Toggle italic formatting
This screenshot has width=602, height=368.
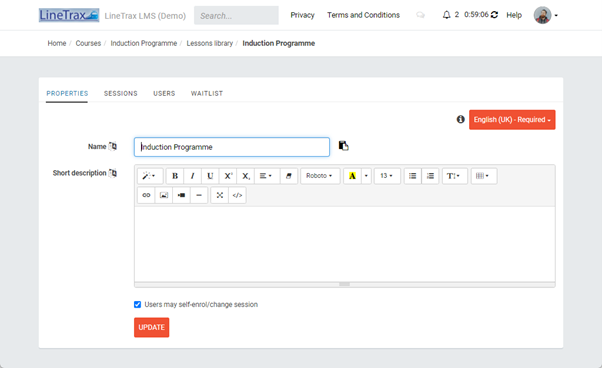click(193, 176)
